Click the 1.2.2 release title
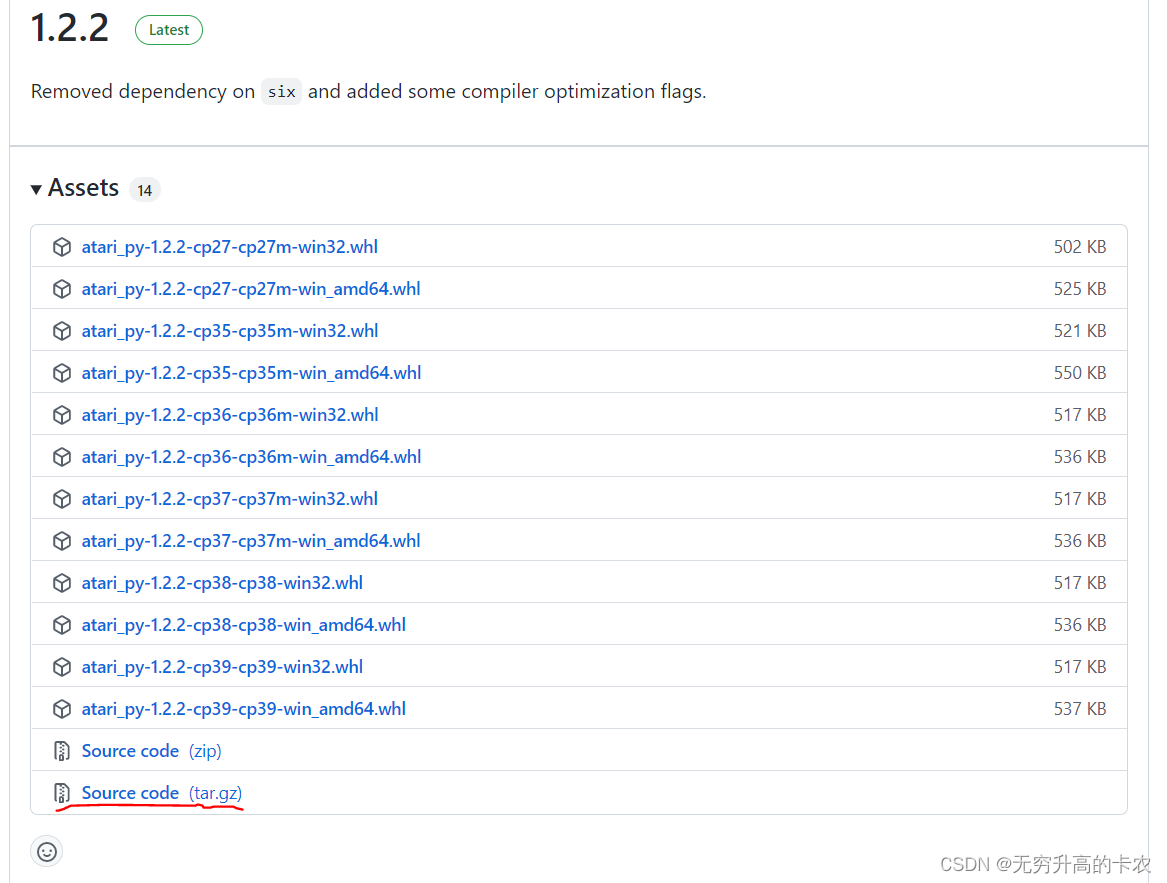The height and width of the screenshot is (883, 1167). [69, 28]
